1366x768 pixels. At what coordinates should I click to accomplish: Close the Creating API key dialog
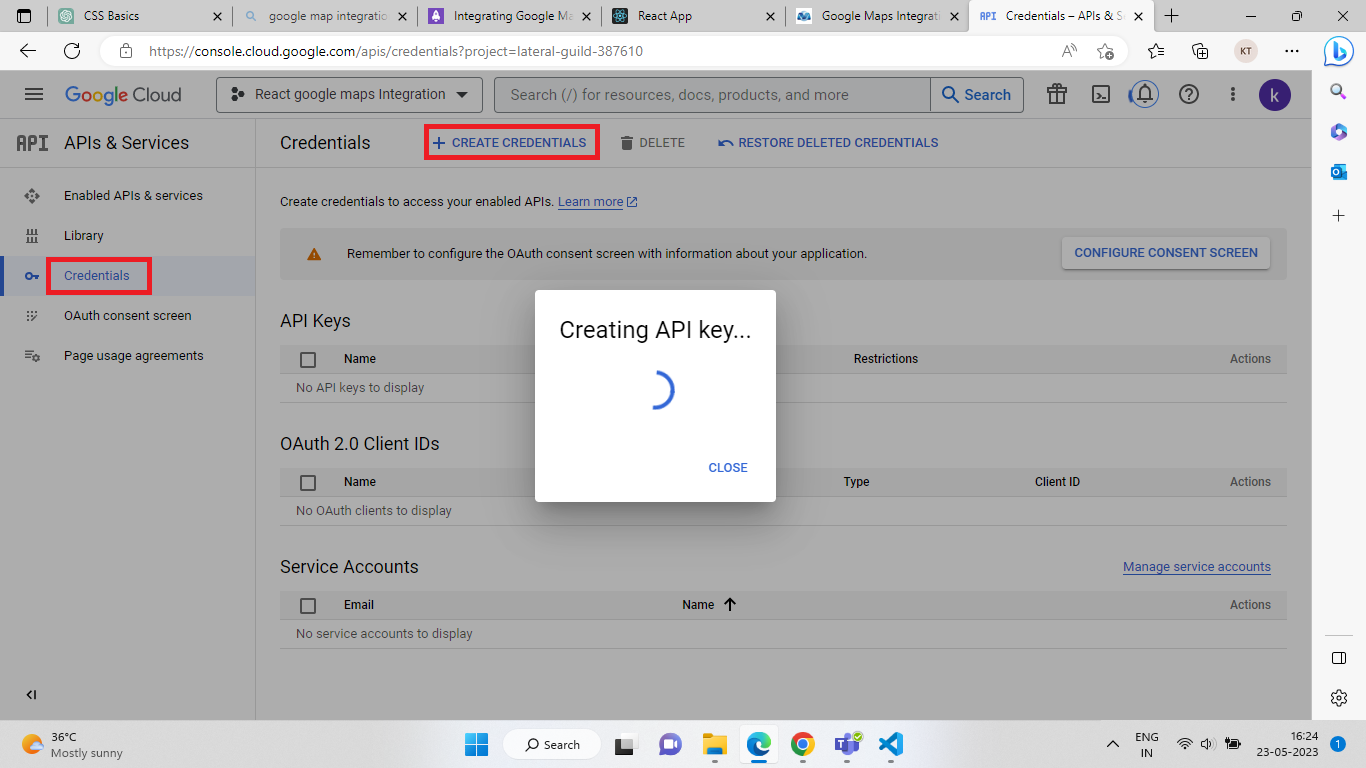(x=727, y=467)
